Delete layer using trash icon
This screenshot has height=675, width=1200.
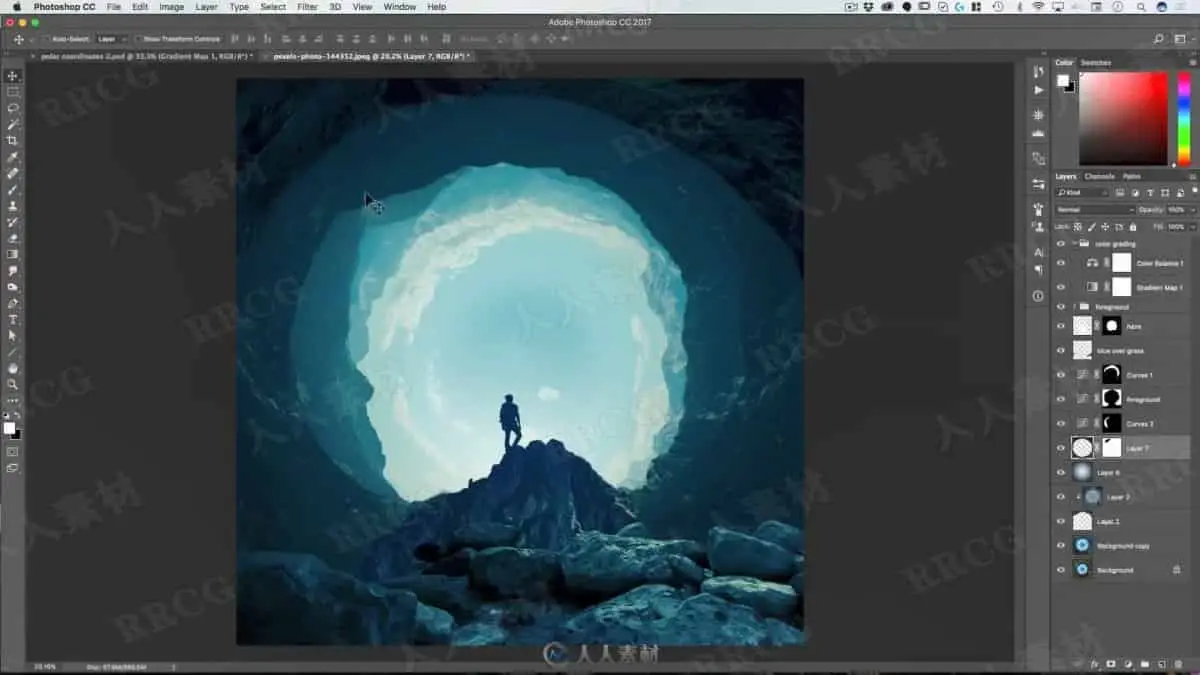(1179, 663)
